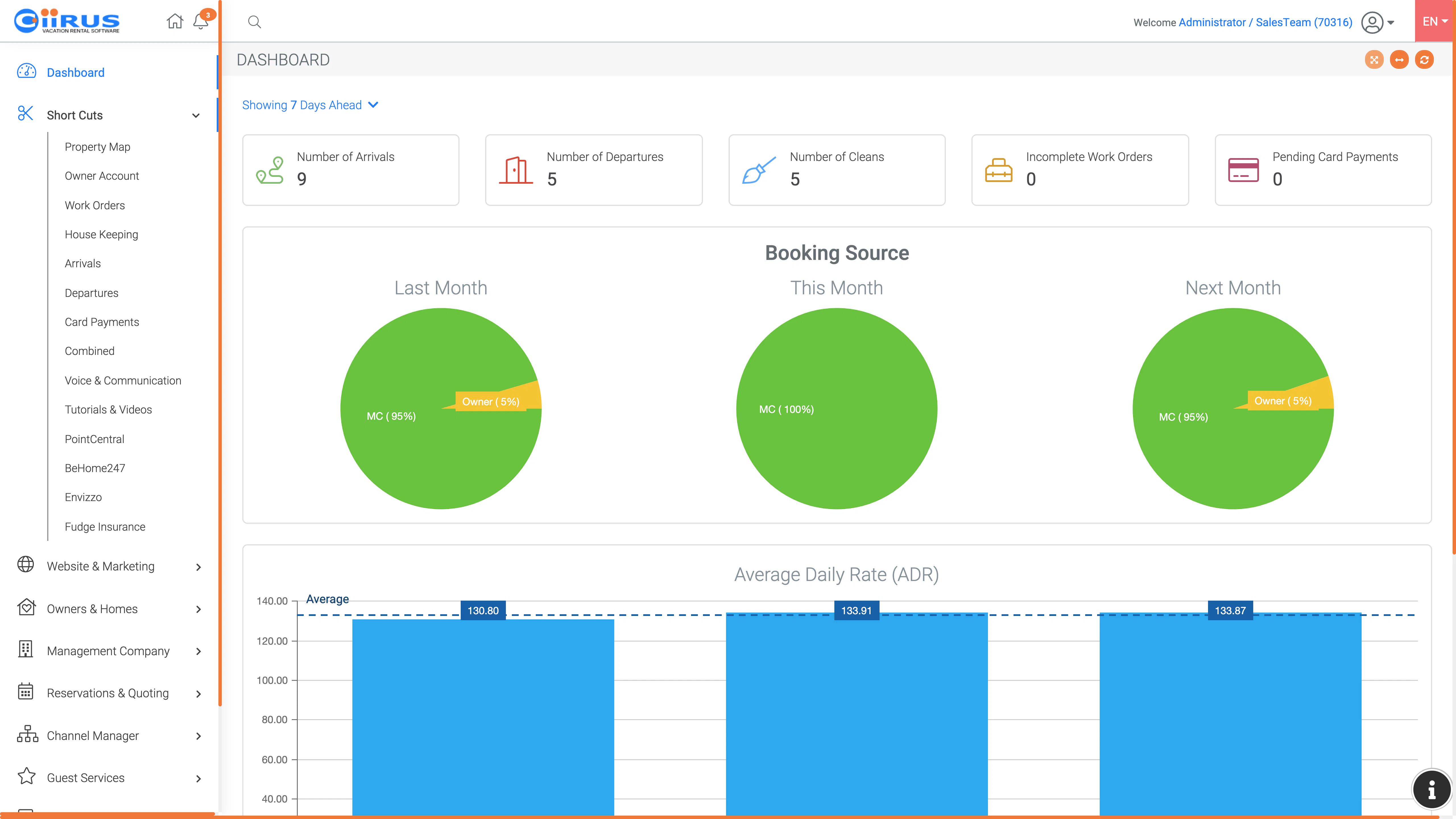Open Envizzo shortcut
Viewport: 1456px width, 819px height.
[x=83, y=497]
